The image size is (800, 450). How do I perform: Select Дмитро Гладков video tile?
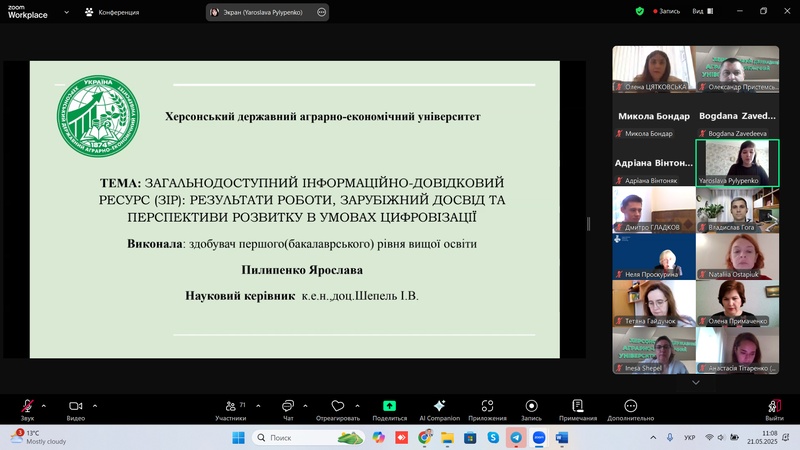click(654, 210)
